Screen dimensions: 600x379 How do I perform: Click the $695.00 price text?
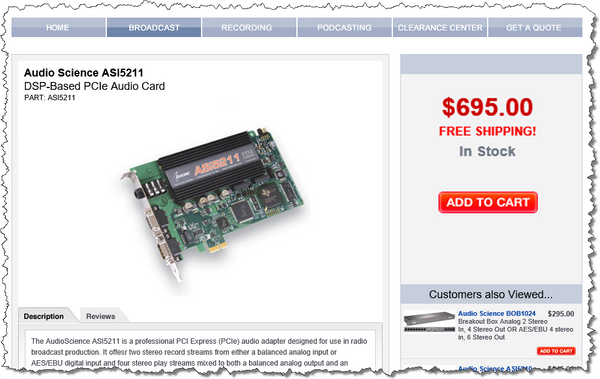488,107
